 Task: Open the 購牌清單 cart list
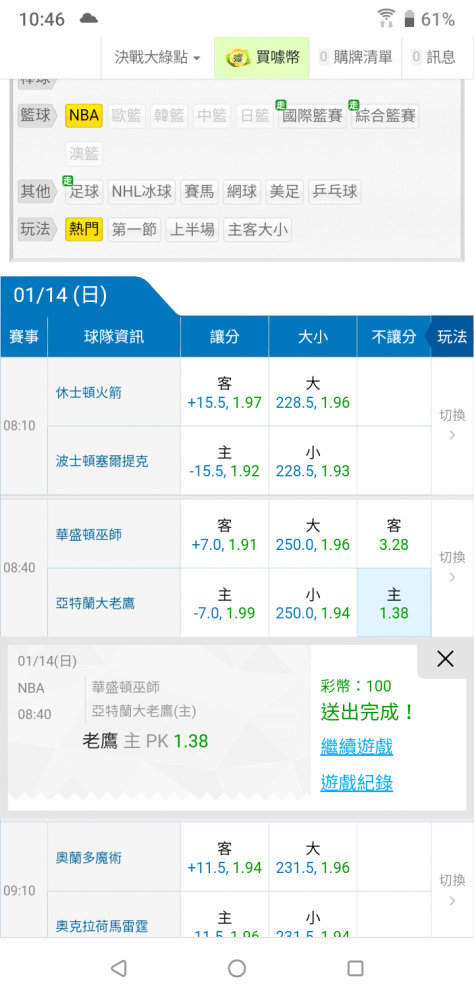[x=355, y=57]
